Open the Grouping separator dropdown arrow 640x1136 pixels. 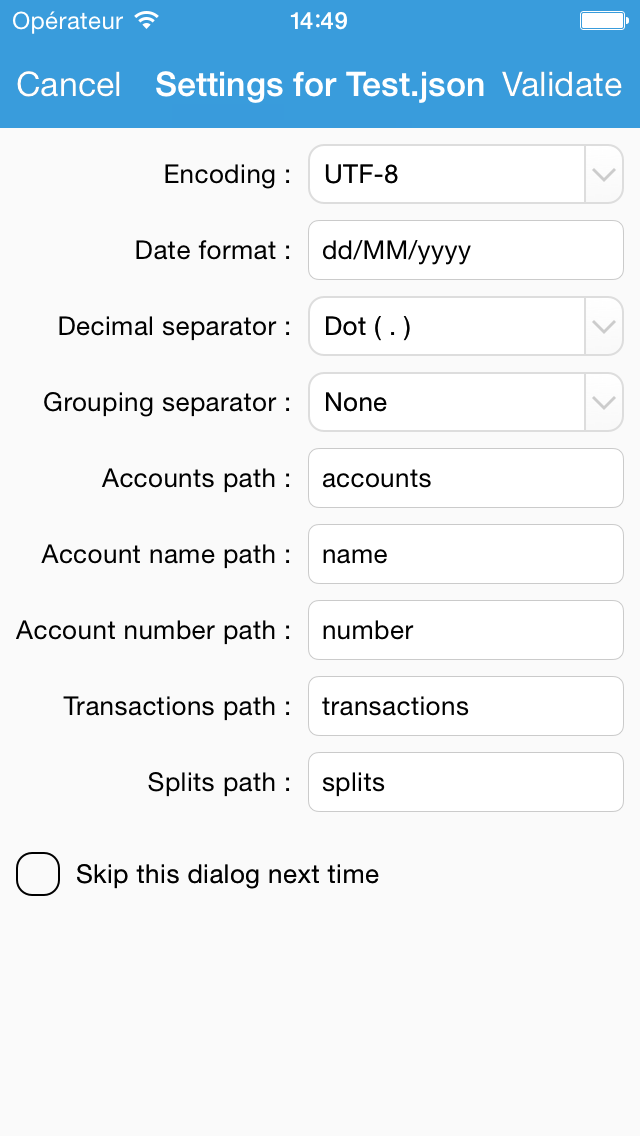pyautogui.click(x=604, y=402)
